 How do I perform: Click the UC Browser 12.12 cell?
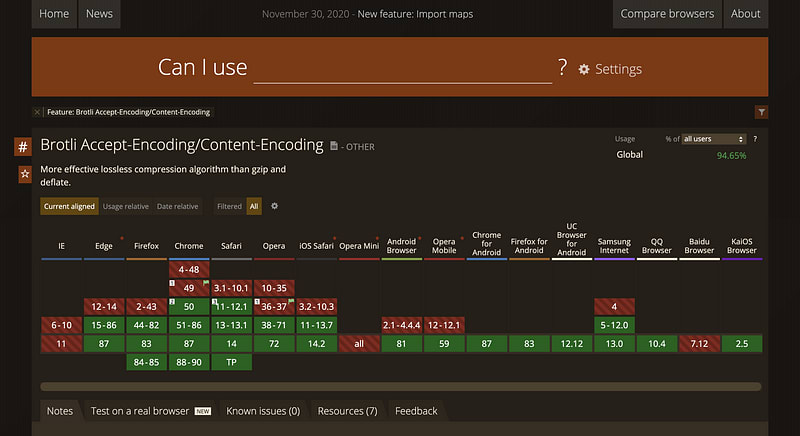572,344
